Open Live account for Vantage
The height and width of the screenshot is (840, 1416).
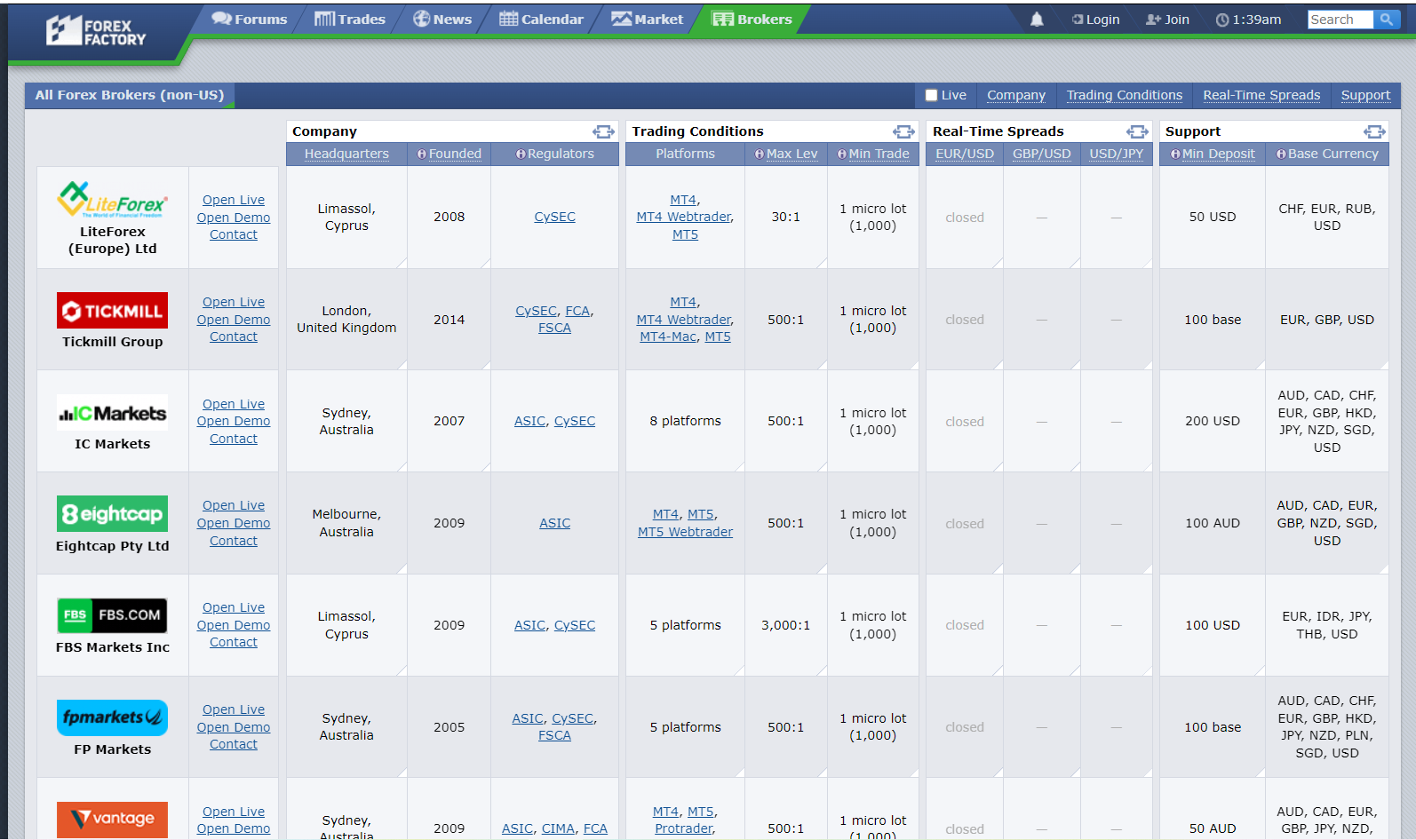point(234,812)
